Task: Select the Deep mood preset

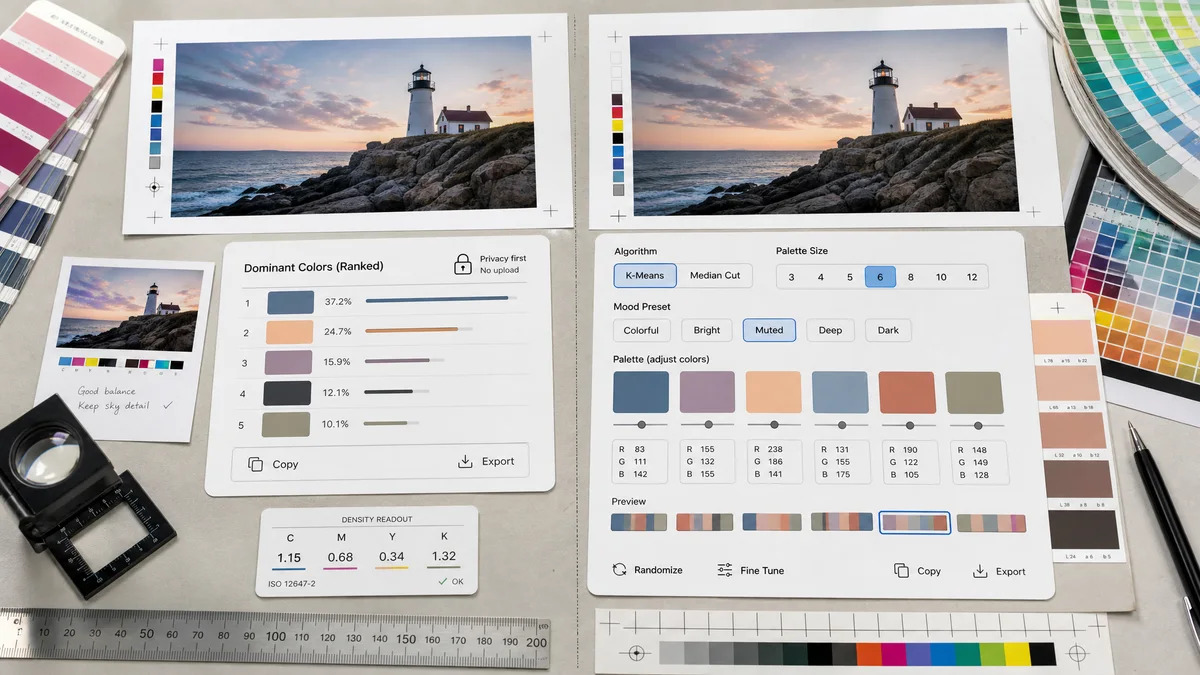Action: [x=830, y=330]
